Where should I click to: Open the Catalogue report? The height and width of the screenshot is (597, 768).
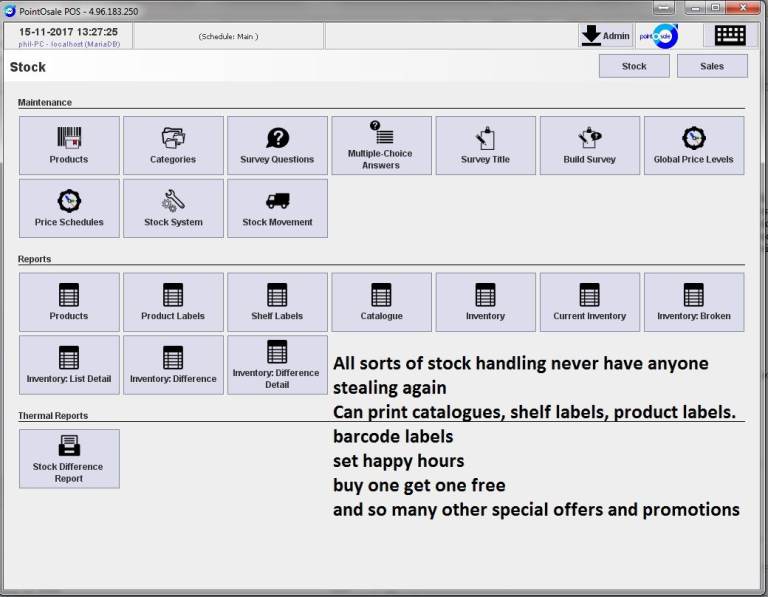(x=381, y=302)
